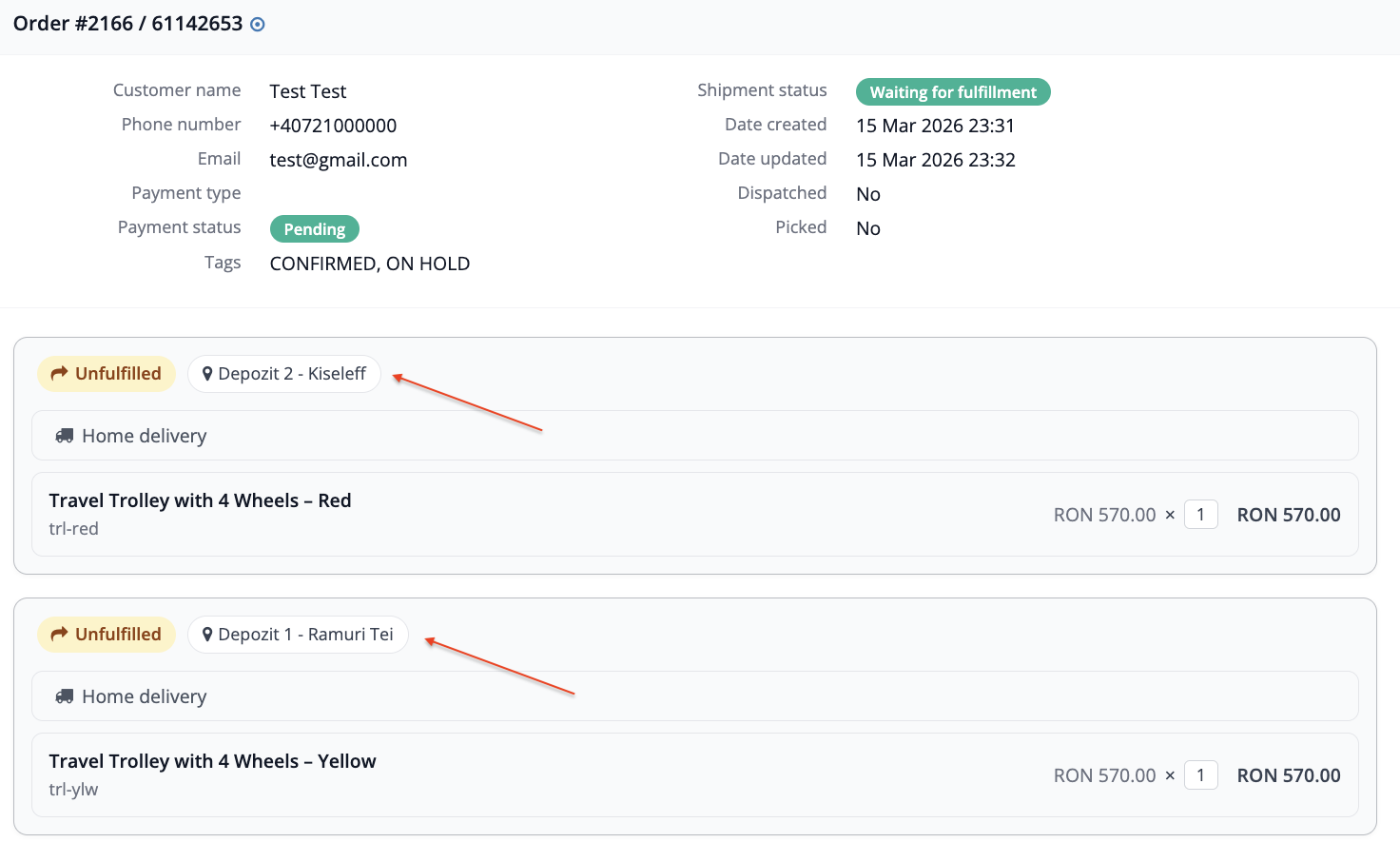Click the arrow icon in second Unfulfilled badge

59,634
